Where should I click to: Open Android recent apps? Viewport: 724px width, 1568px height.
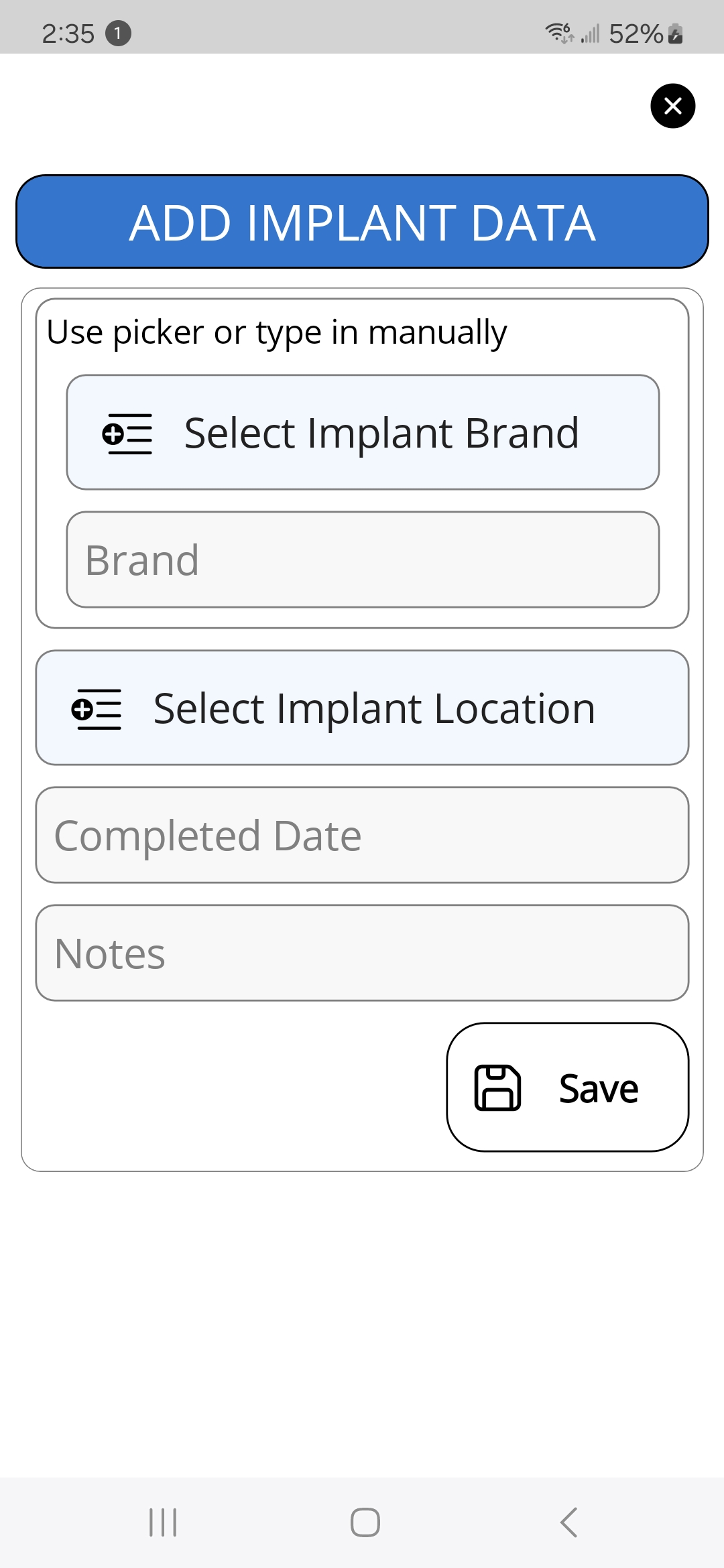pyautogui.click(x=163, y=1522)
